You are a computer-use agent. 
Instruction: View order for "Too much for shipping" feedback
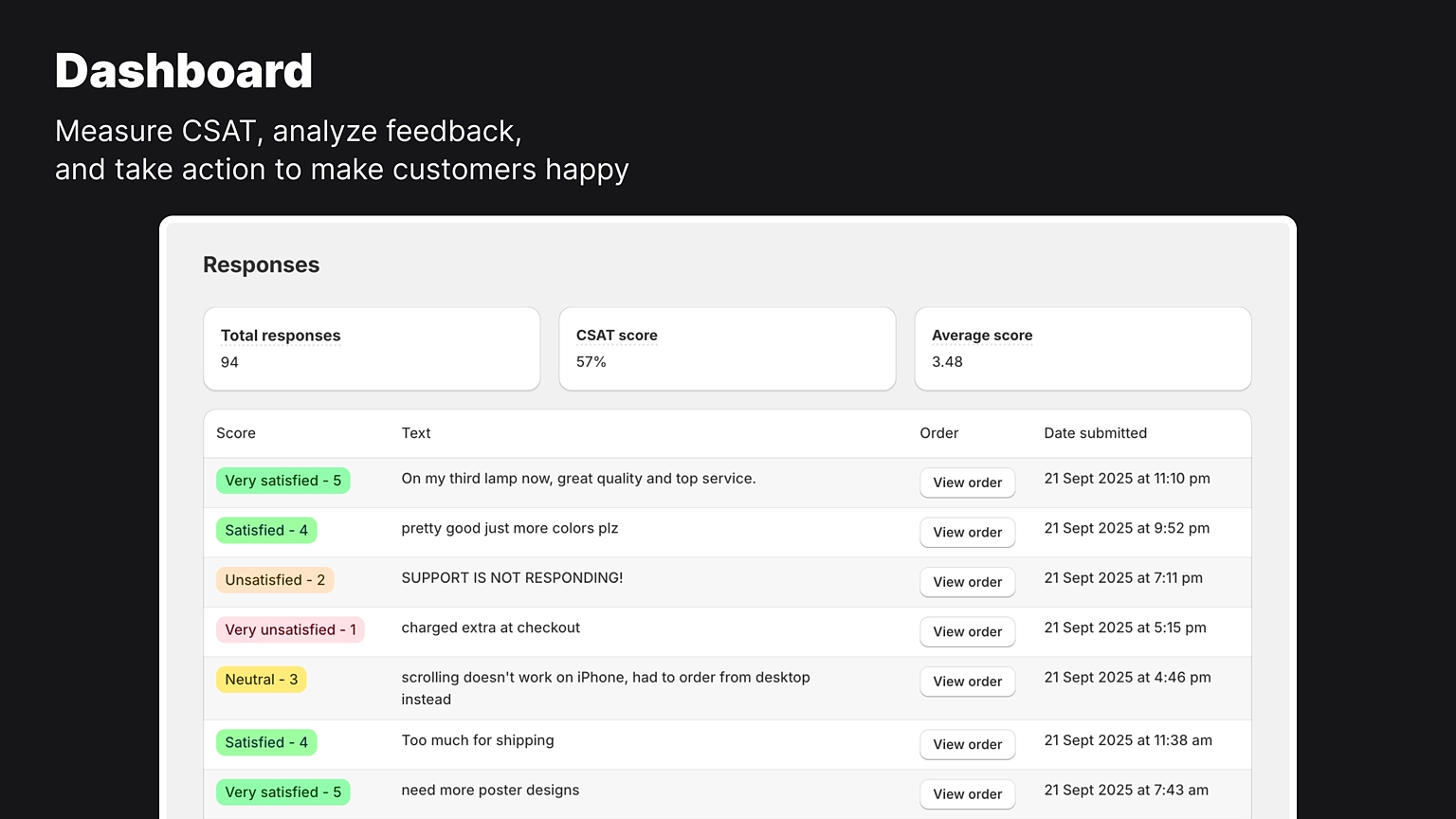pyautogui.click(x=967, y=744)
